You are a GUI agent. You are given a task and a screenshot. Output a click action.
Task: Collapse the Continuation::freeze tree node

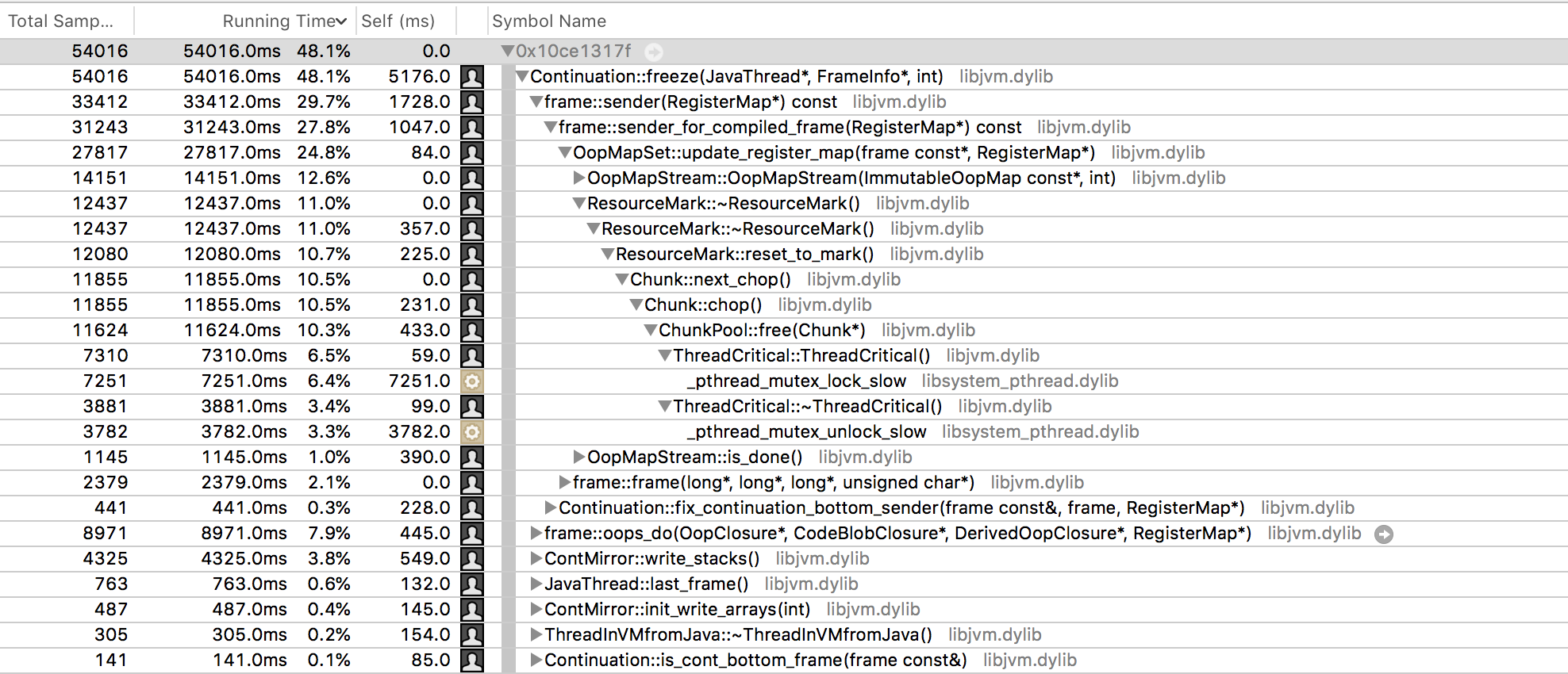point(521,77)
